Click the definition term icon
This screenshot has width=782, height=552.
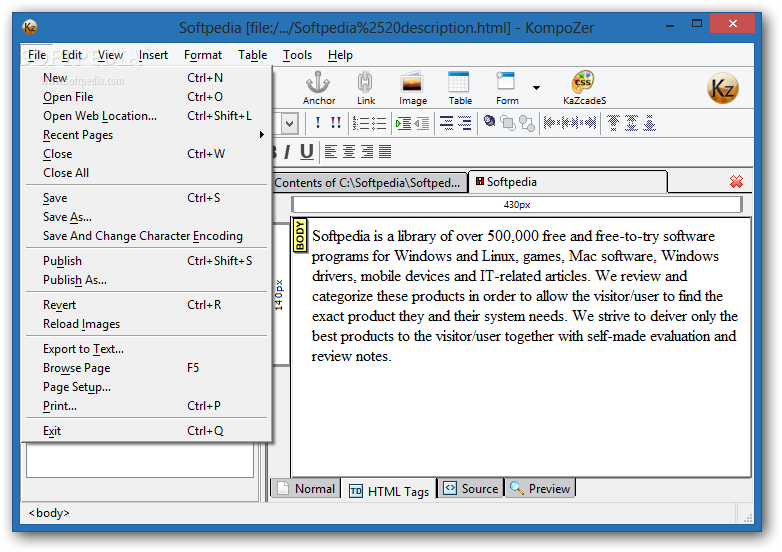[x=446, y=123]
